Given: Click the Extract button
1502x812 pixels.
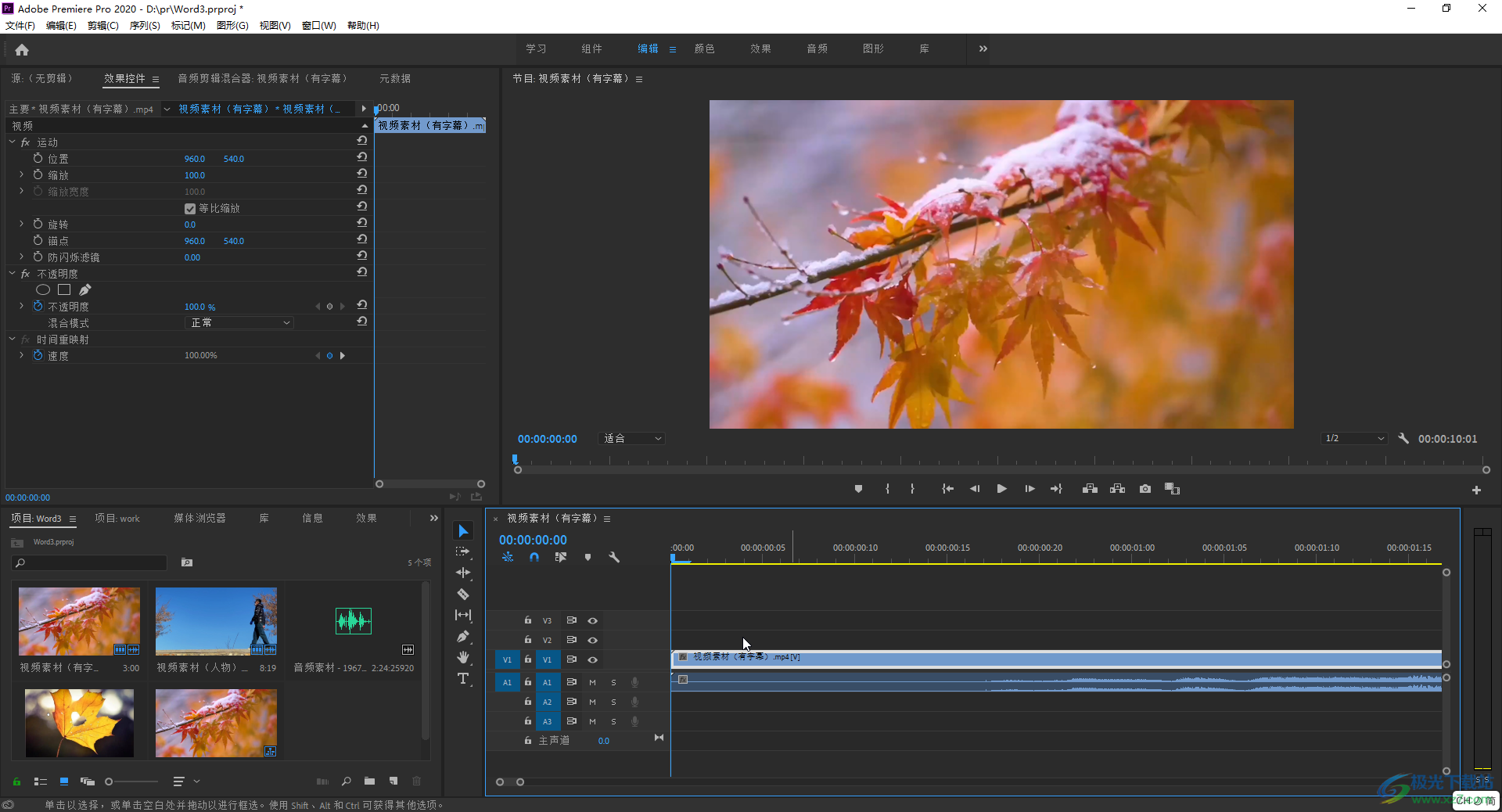Looking at the screenshot, I should point(1117,489).
